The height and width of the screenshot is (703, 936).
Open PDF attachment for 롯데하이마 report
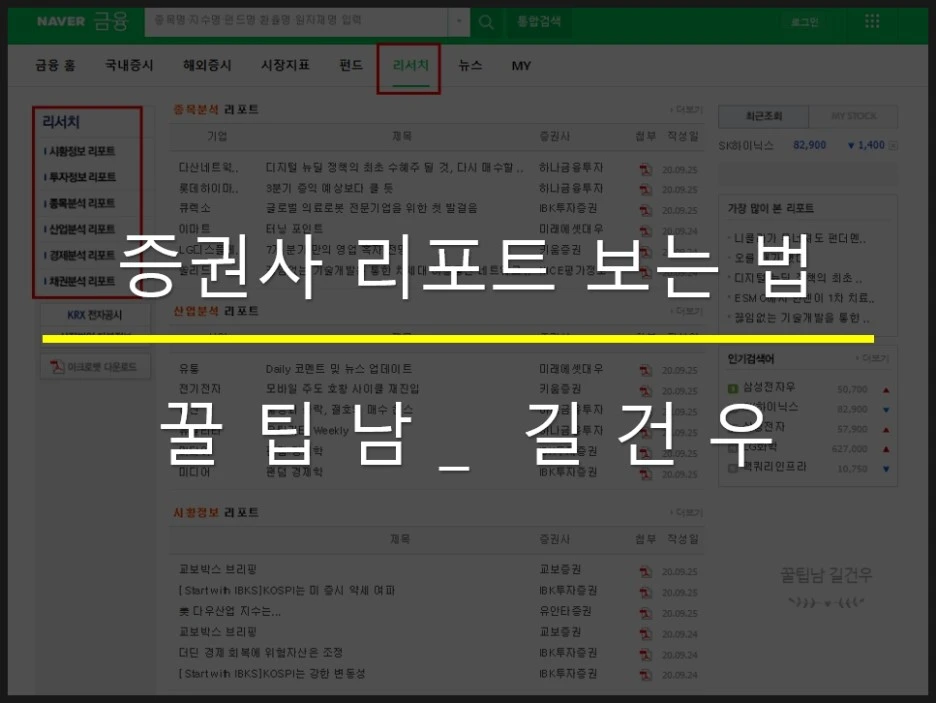click(x=645, y=190)
